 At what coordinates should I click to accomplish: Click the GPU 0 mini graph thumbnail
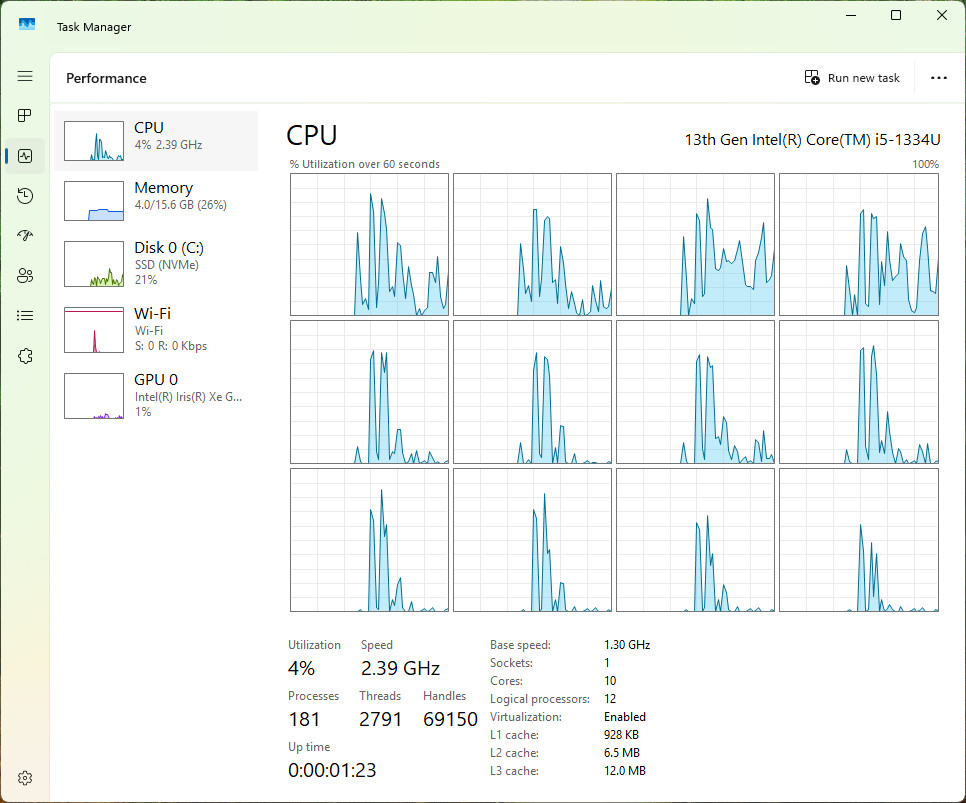pyautogui.click(x=94, y=396)
